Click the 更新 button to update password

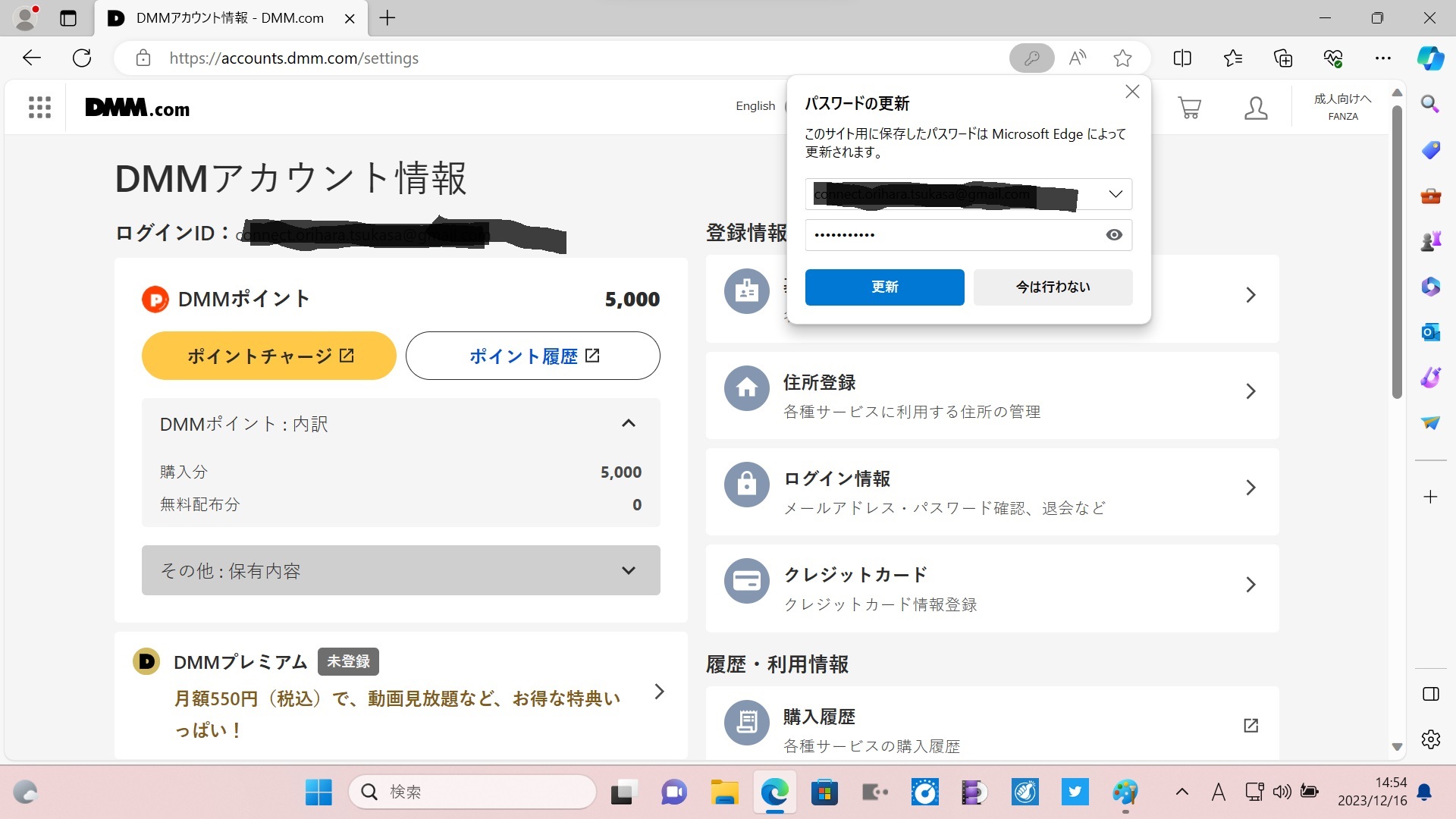click(883, 287)
